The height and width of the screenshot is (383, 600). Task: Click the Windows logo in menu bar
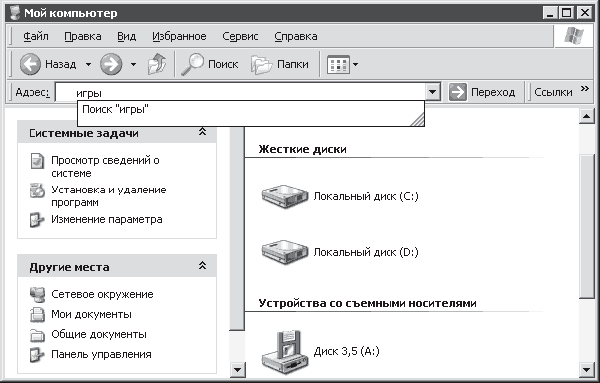click(x=574, y=36)
